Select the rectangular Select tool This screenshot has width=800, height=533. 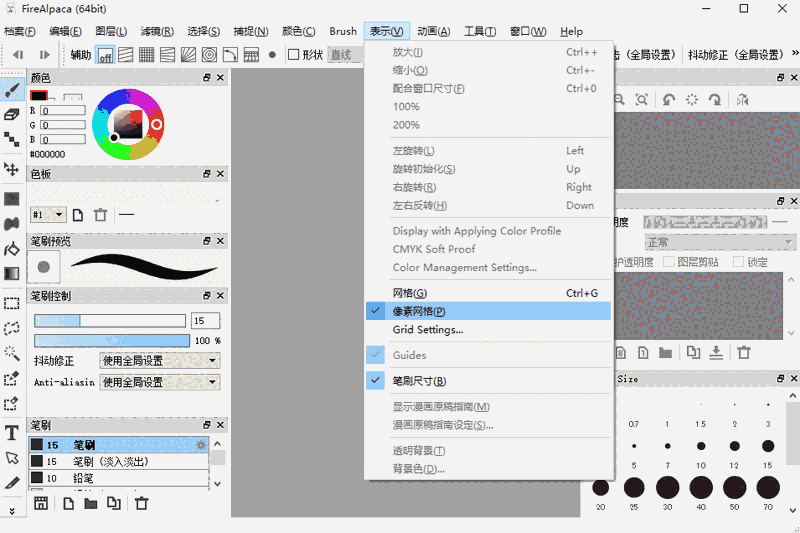click(x=12, y=303)
